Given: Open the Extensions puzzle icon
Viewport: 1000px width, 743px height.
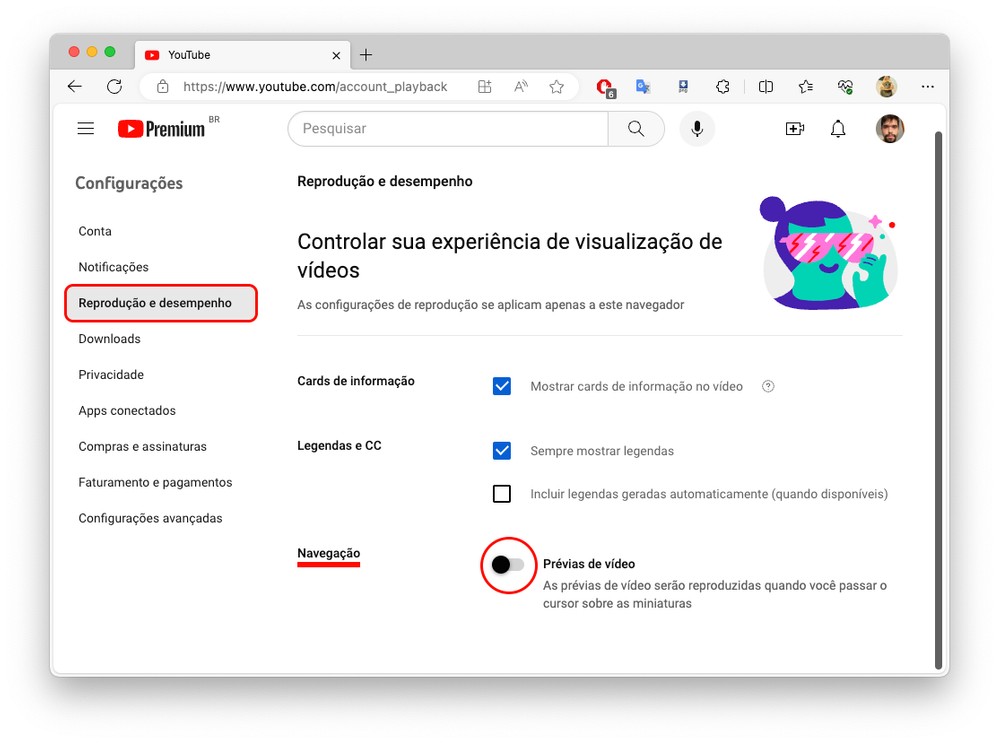Looking at the screenshot, I should click(723, 87).
